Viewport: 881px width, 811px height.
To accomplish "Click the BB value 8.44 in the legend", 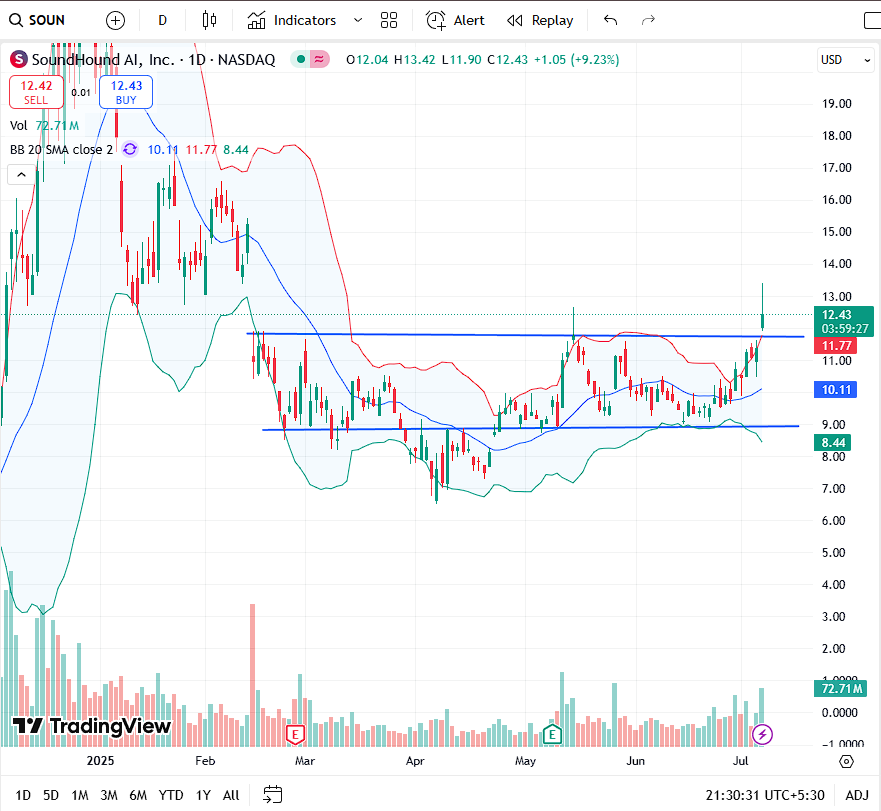I will coord(235,149).
